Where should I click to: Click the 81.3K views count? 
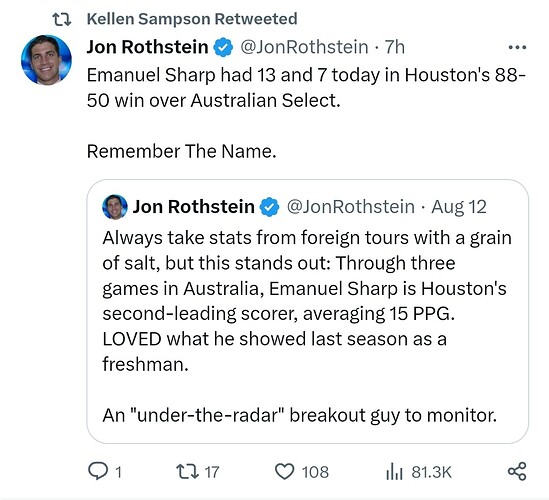click(431, 472)
